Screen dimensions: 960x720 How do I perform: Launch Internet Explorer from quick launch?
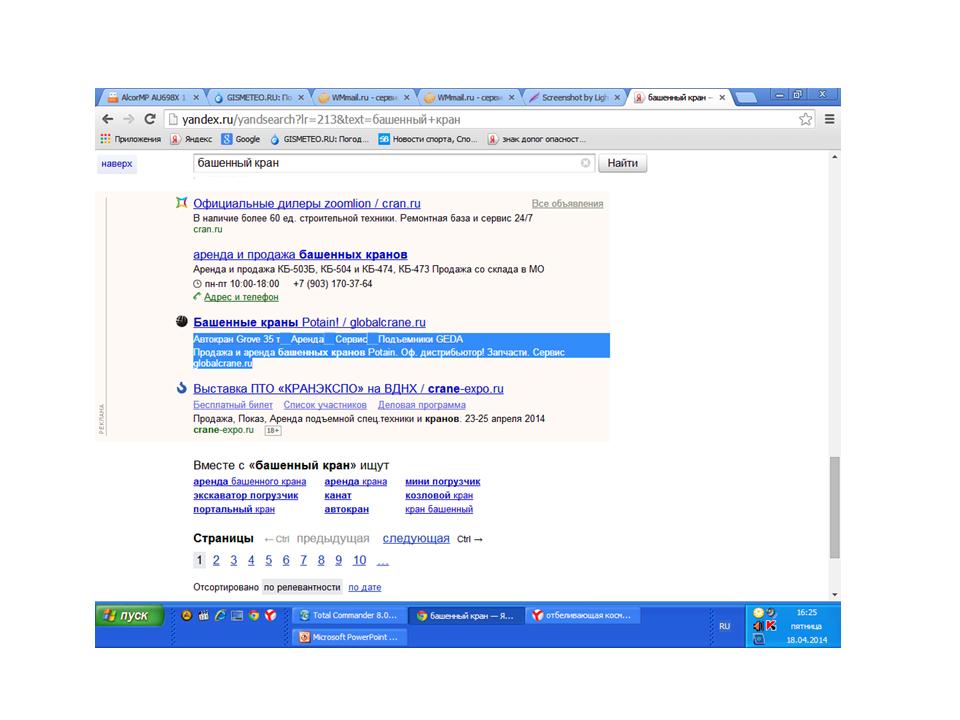pyautogui.click(x=220, y=615)
